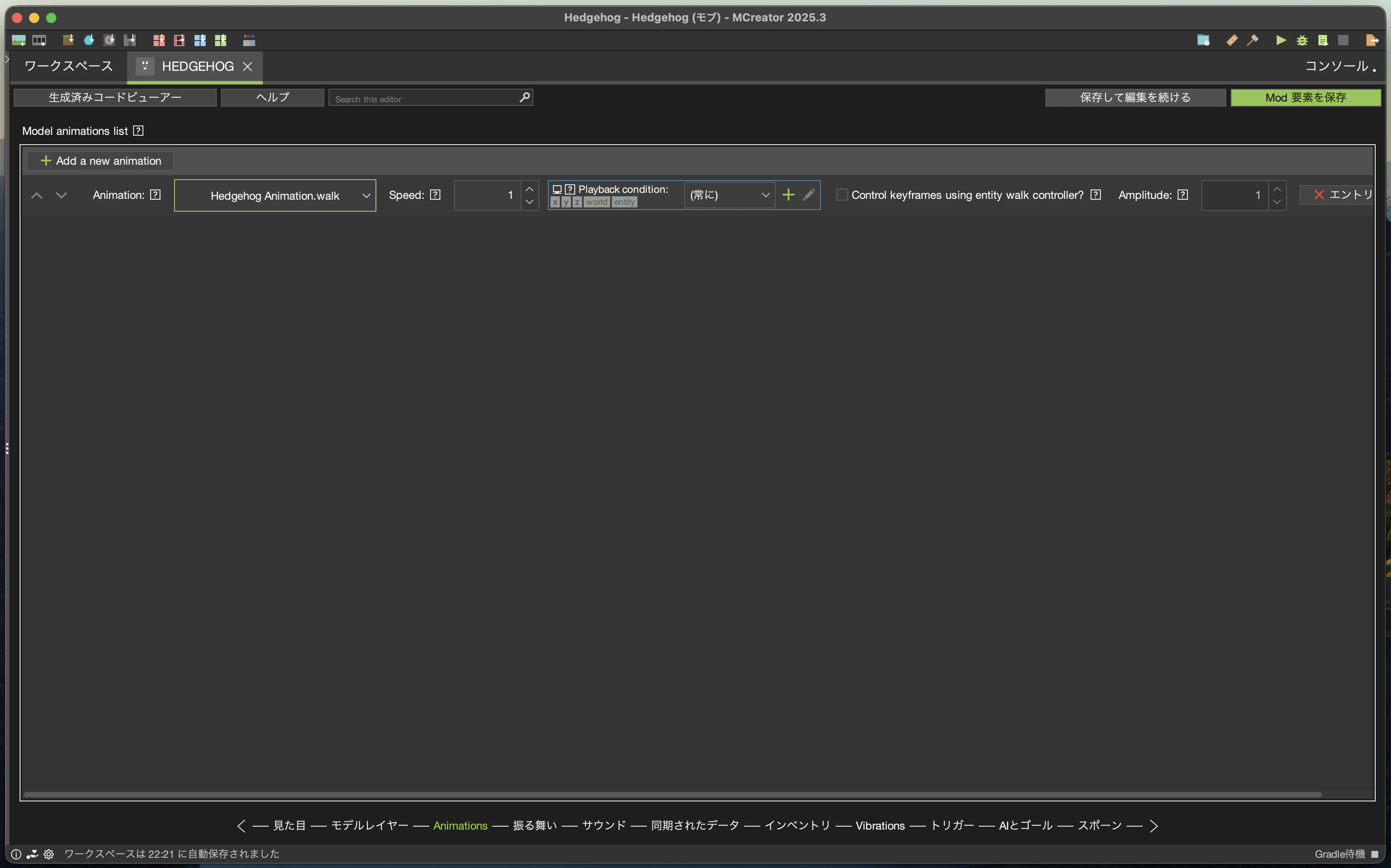
Task: Click the debug bug icon in toolbar
Action: [1302, 40]
